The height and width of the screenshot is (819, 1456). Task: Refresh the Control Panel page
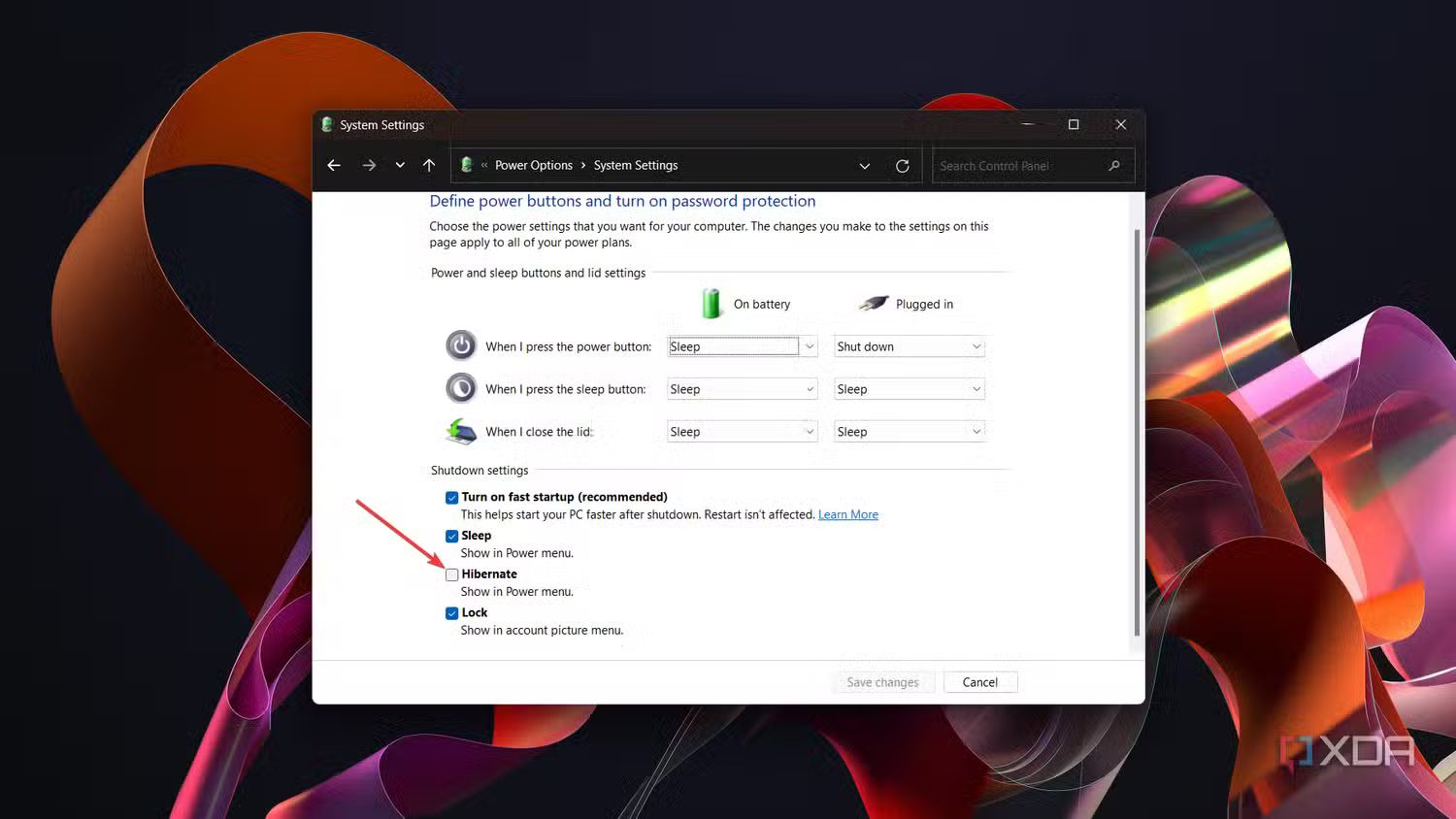(902, 165)
